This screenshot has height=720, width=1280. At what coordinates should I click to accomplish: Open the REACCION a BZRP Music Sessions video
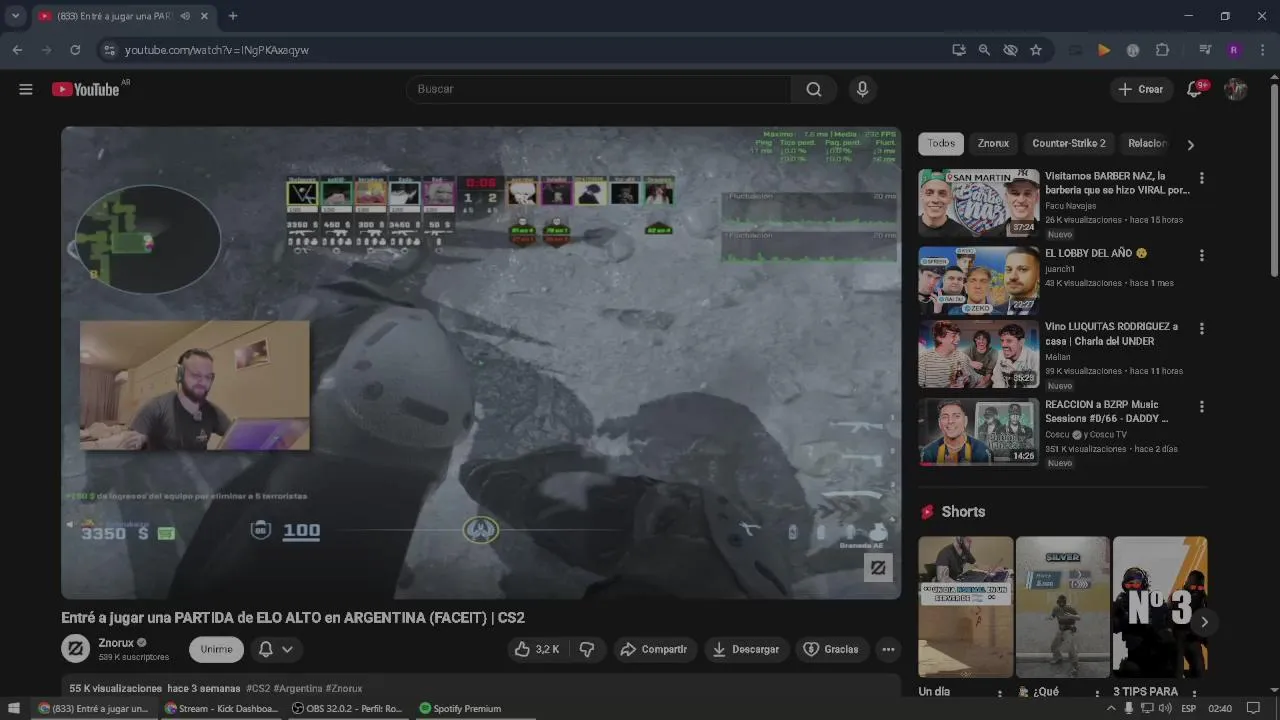click(979, 432)
